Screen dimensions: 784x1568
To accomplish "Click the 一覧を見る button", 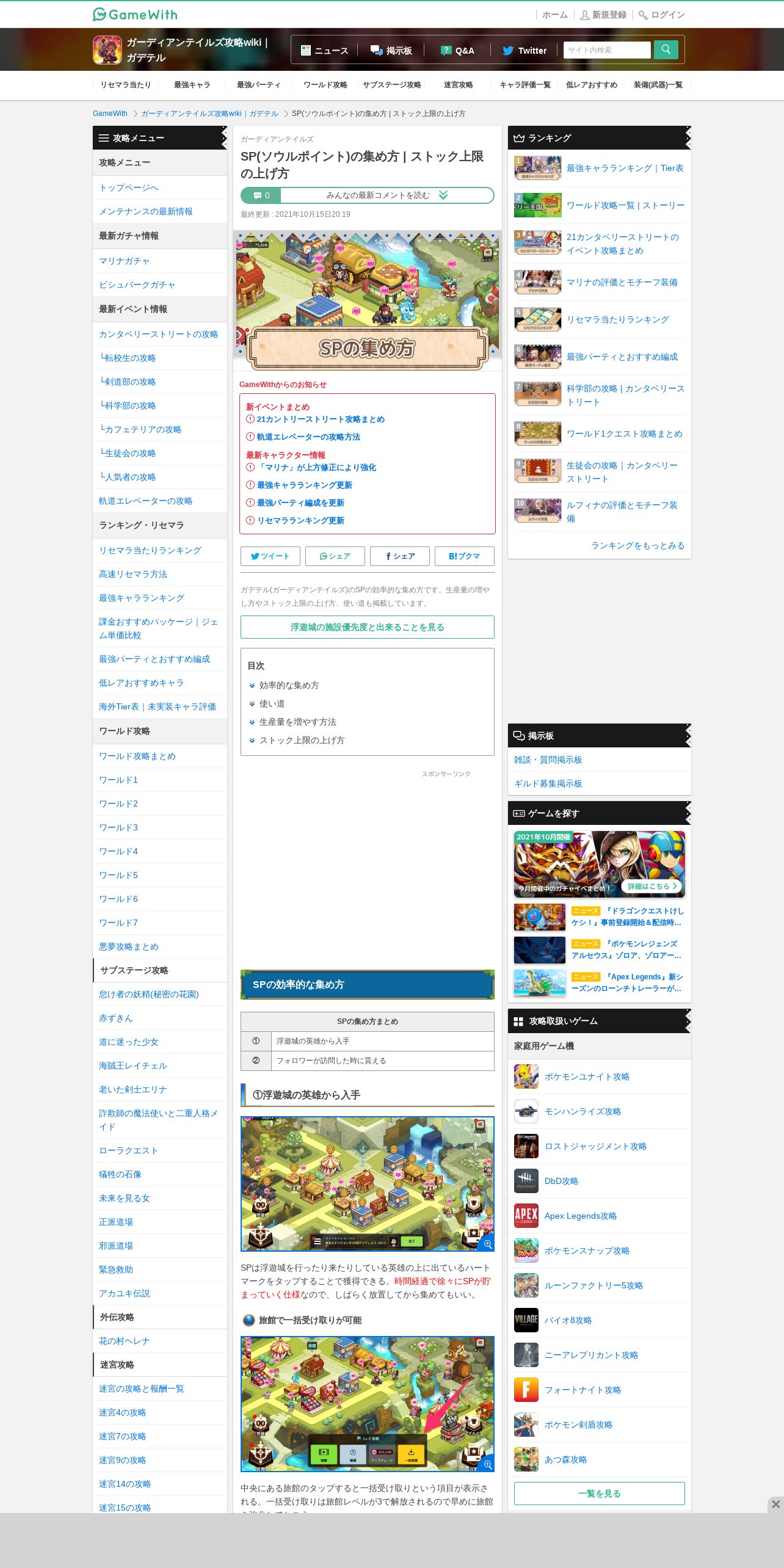I will 600,1494.
